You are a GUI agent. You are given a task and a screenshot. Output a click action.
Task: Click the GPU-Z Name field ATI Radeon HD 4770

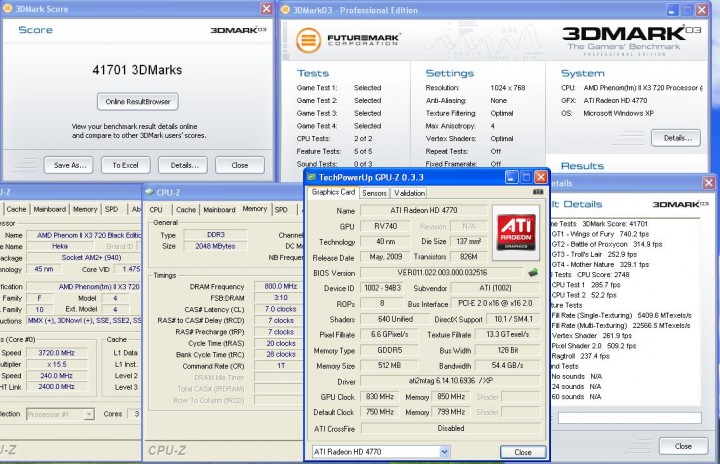423,210
